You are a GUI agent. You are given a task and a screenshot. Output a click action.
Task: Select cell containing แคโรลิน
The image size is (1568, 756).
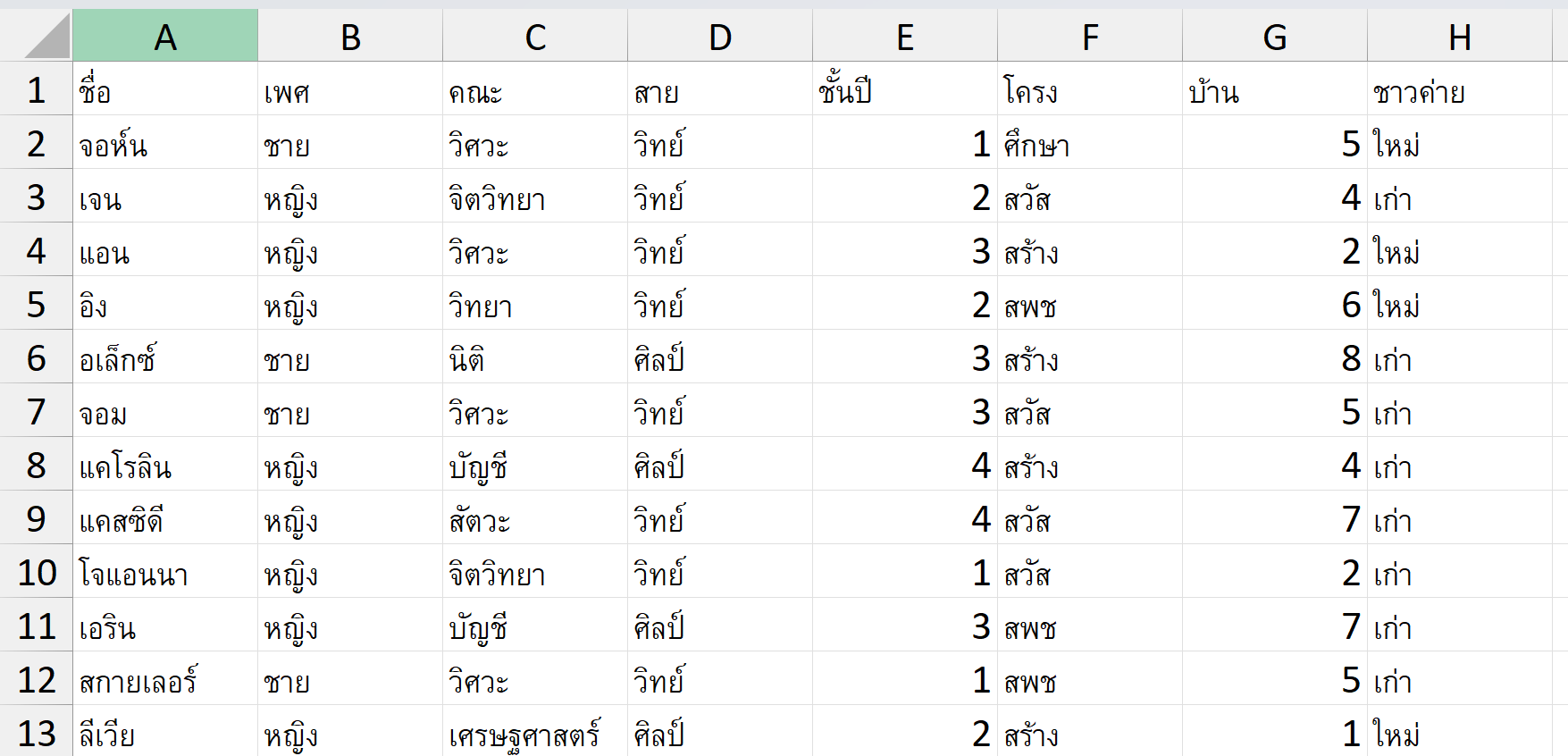165,464
